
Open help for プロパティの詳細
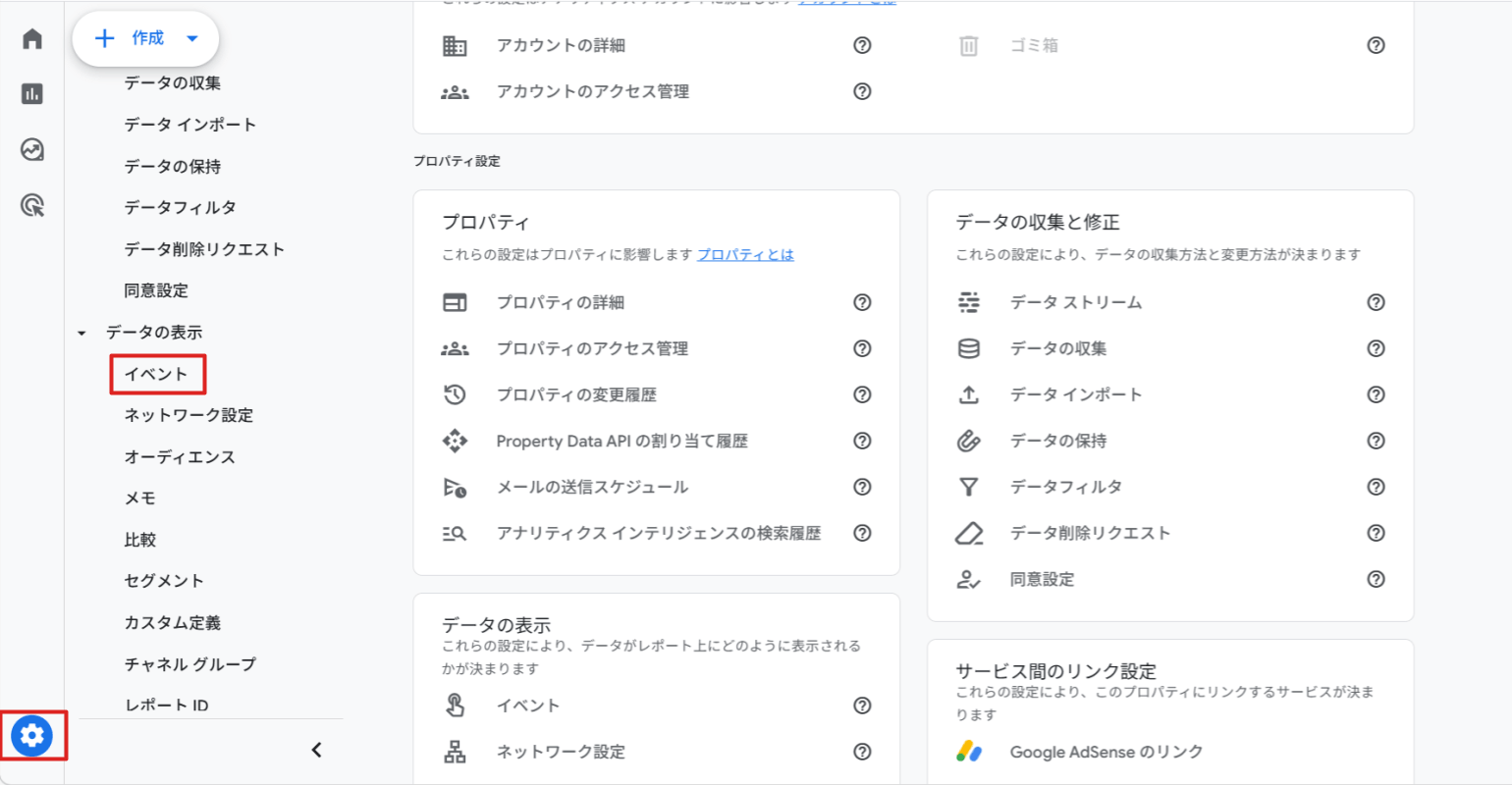tap(862, 302)
